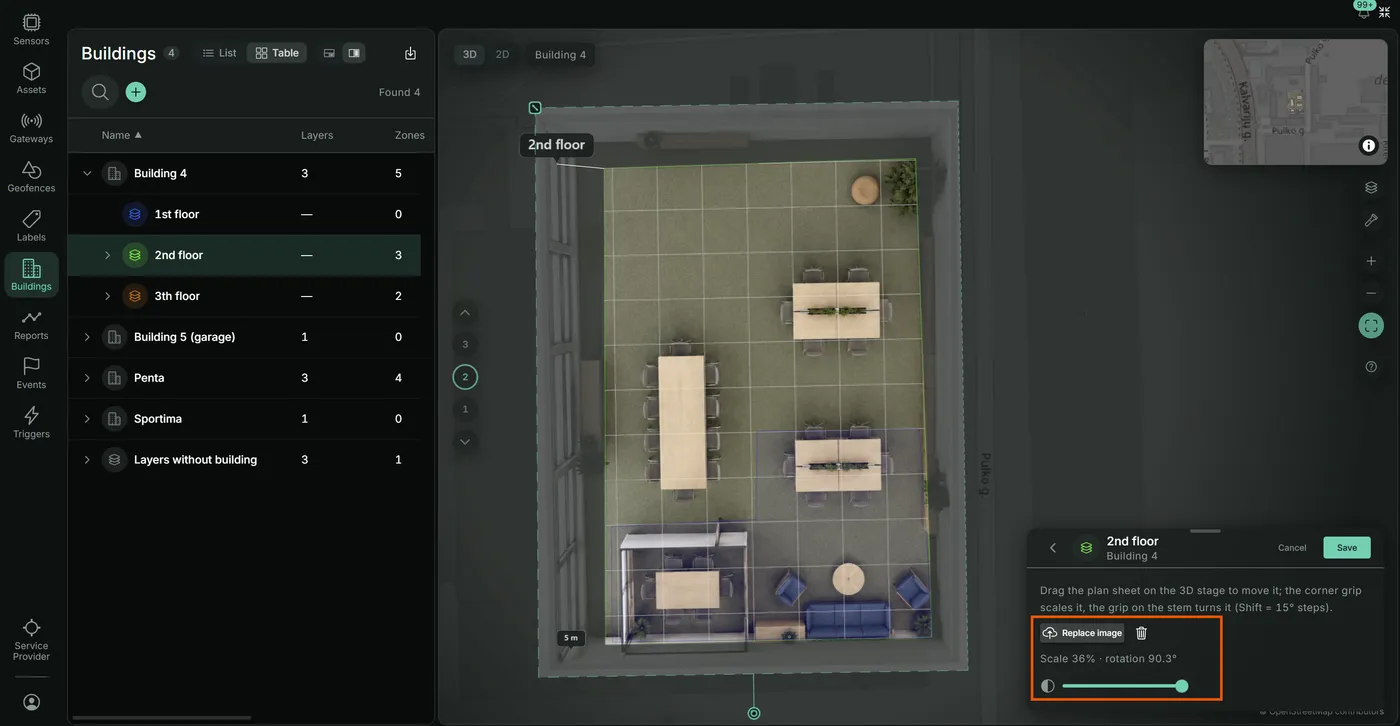
Task: Expand the 3th floor row
Action: pos(107,296)
